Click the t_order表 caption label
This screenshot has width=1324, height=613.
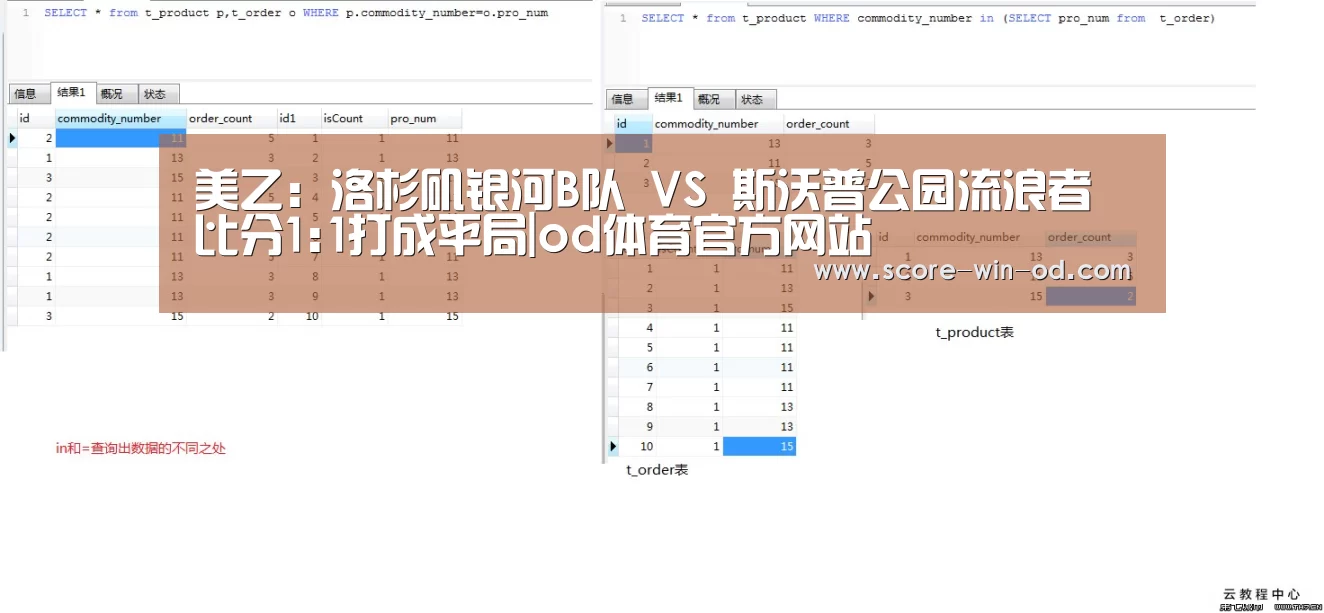(657, 469)
